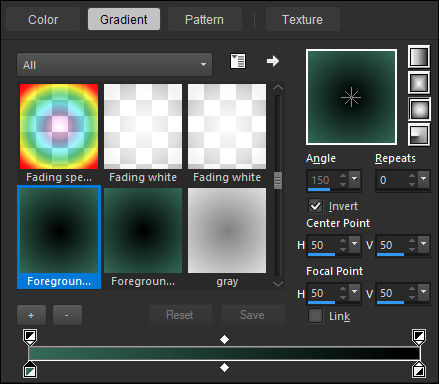
Task: Enable the Link checkbox
Action: [x=315, y=316]
